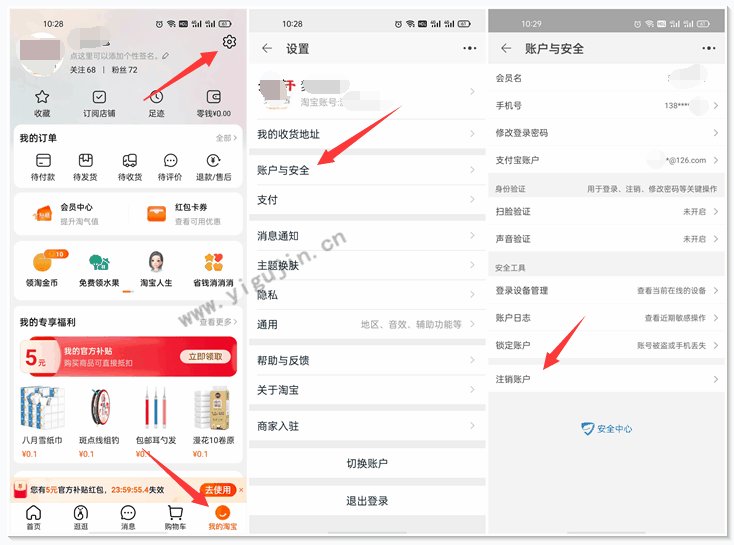Open 账户与安全 settings row
This screenshot has width=734, height=545.
coord(367,170)
